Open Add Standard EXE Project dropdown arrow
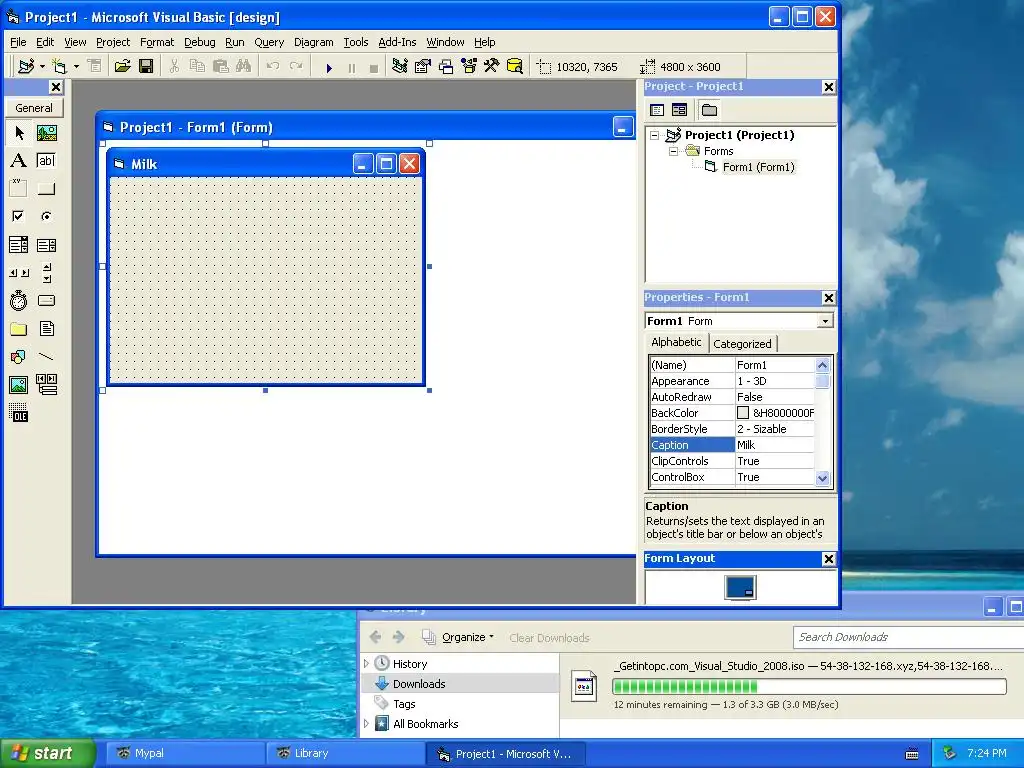Screen dimensions: 1024x768 tap(42, 67)
